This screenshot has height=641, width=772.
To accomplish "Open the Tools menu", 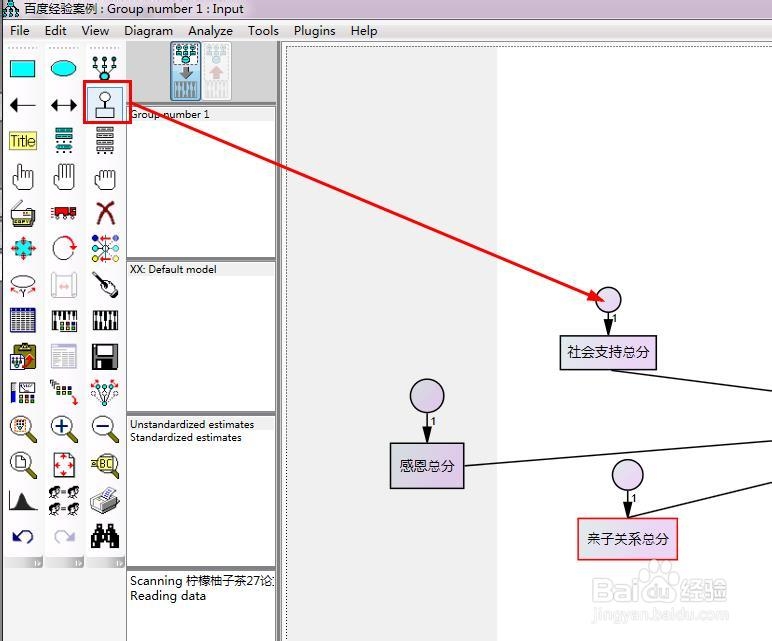I will pyautogui.click(x=263, y=31).
